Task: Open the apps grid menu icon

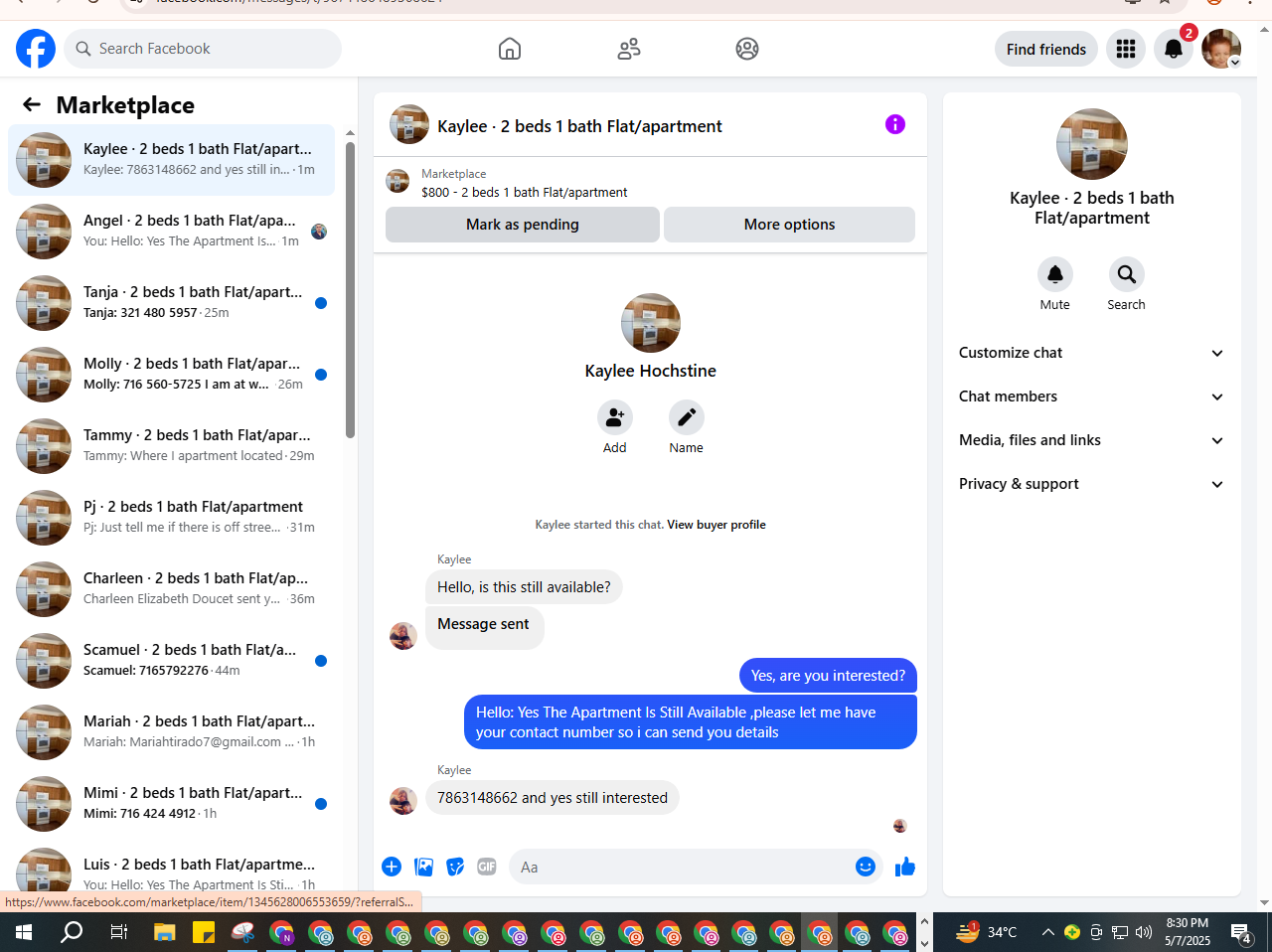Action: tap(1126, 49)
